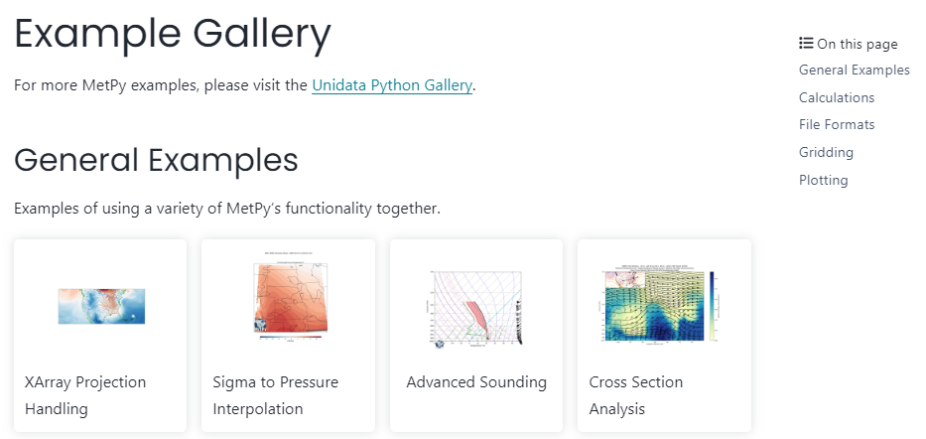Click the sentence describing MetPy's functionality examples
This screenshot has height=439, width=926.
227,209
